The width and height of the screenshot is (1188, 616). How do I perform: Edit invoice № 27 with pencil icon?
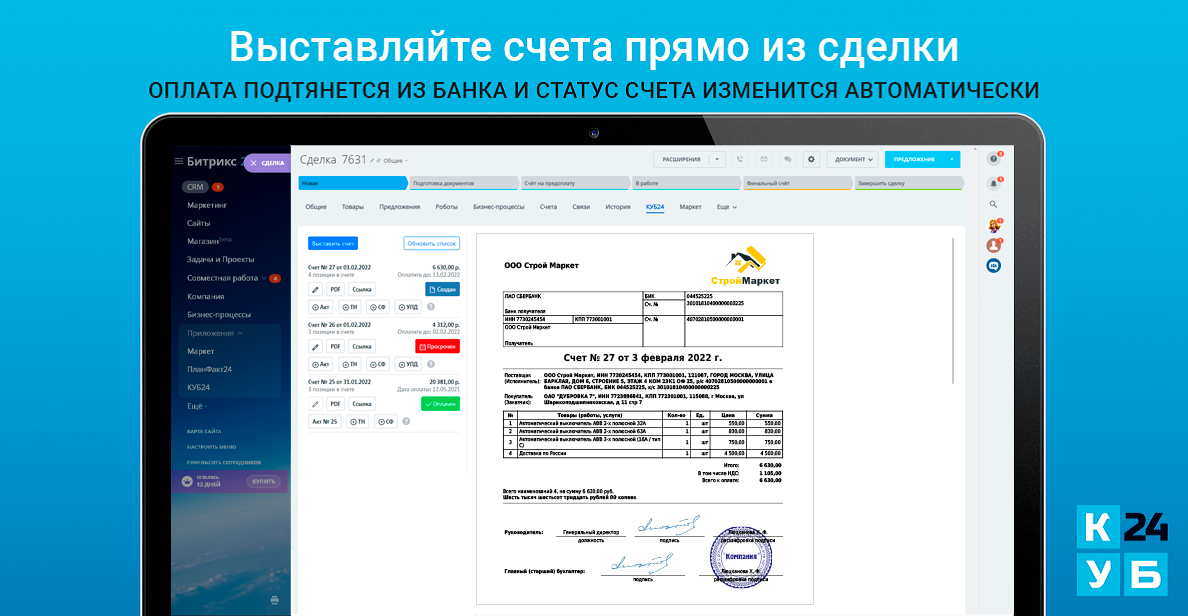click(315, 289)
